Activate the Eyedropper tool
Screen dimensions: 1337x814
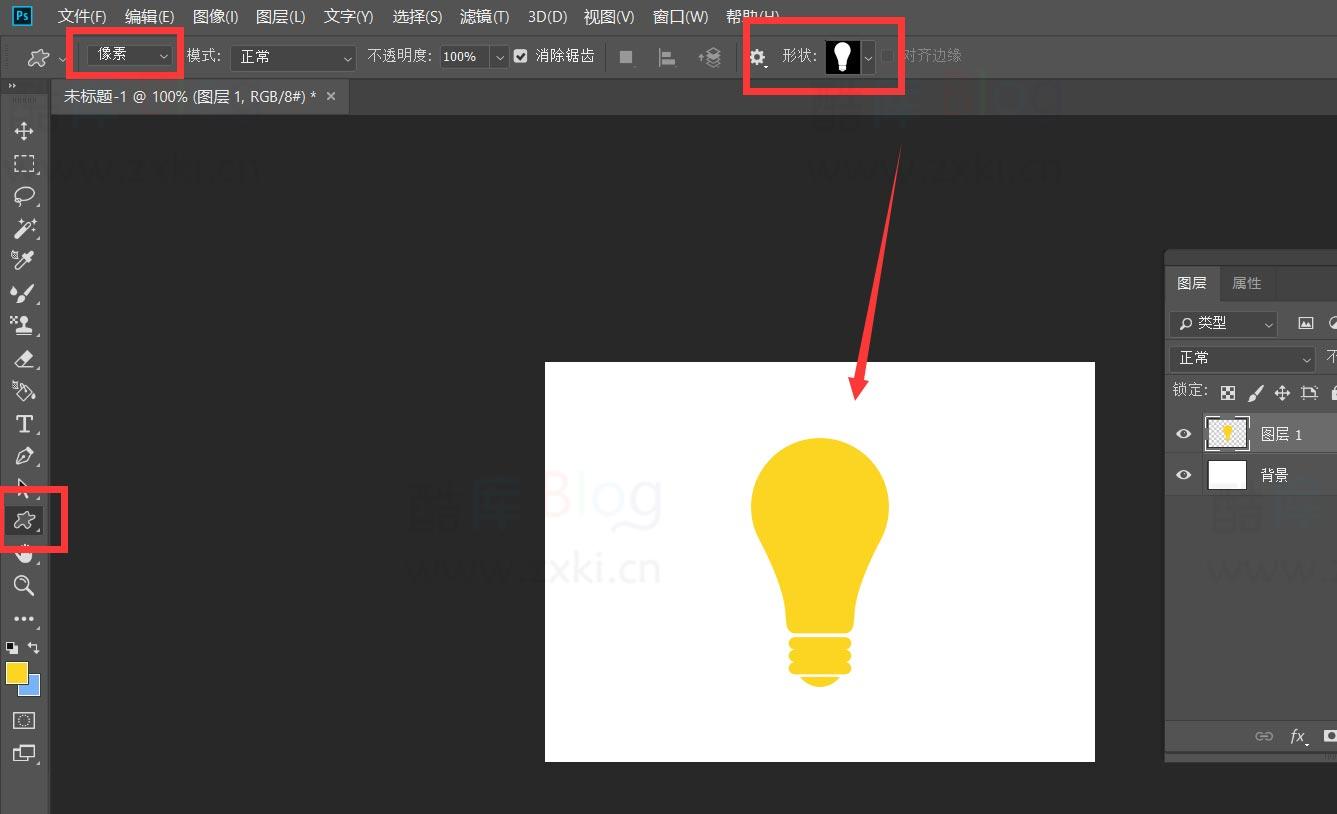tap(24, 261)
